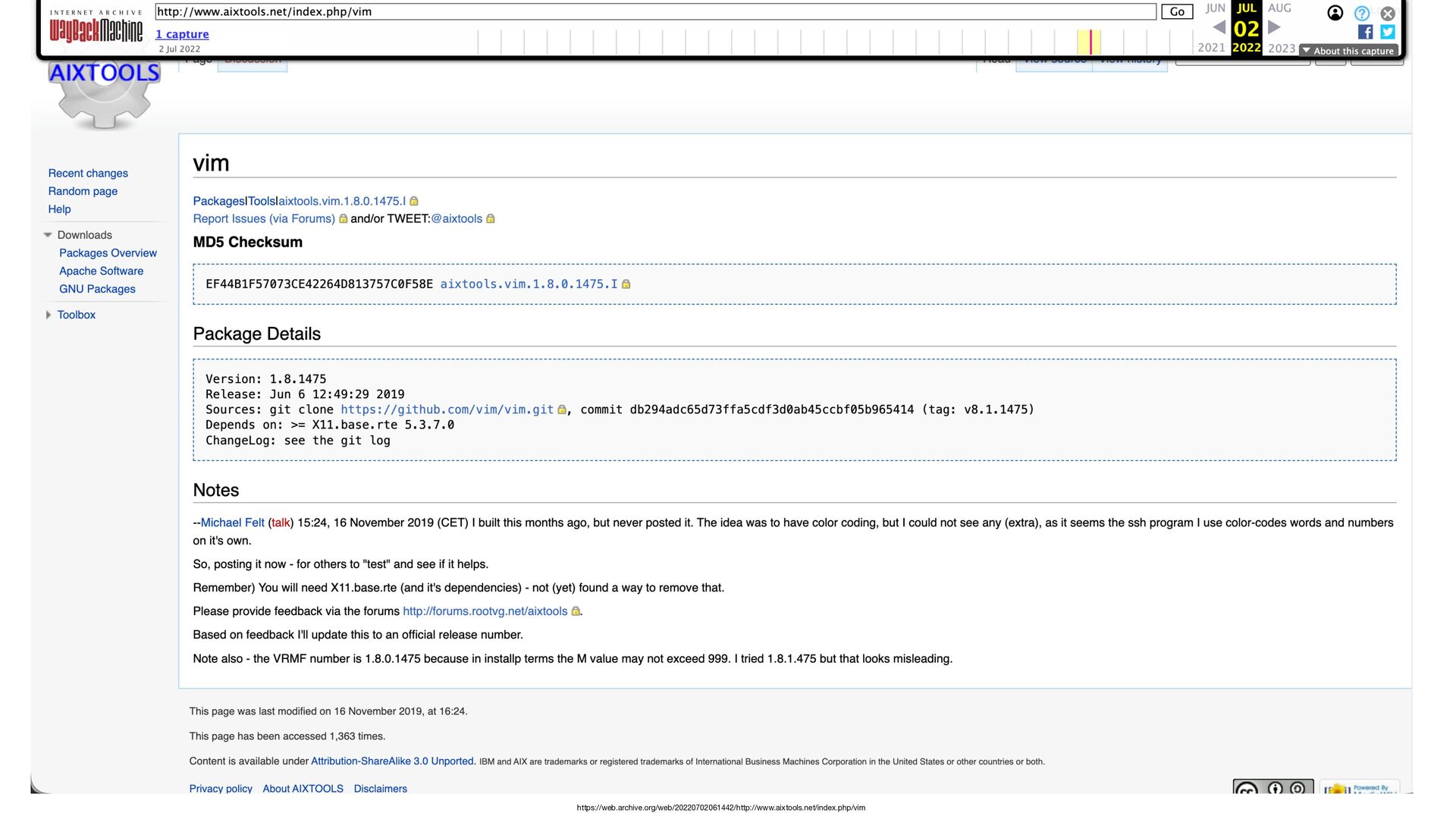Open the Wayback user account icon
This screenshot has height=819, width=1456.
pyautogui.click(x=1335, y=13)
